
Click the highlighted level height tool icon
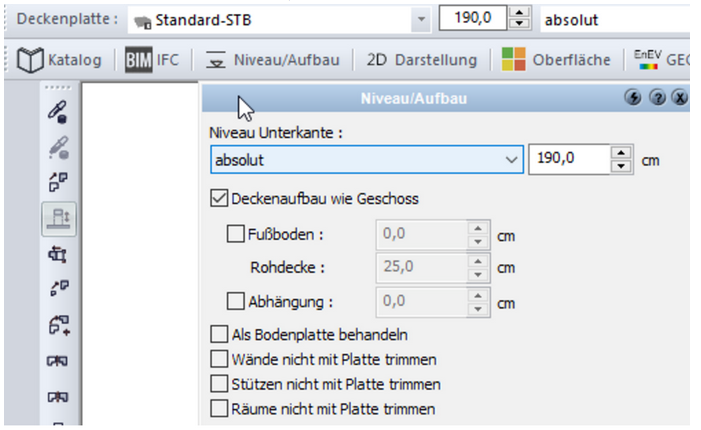click(x=57, y=218)
